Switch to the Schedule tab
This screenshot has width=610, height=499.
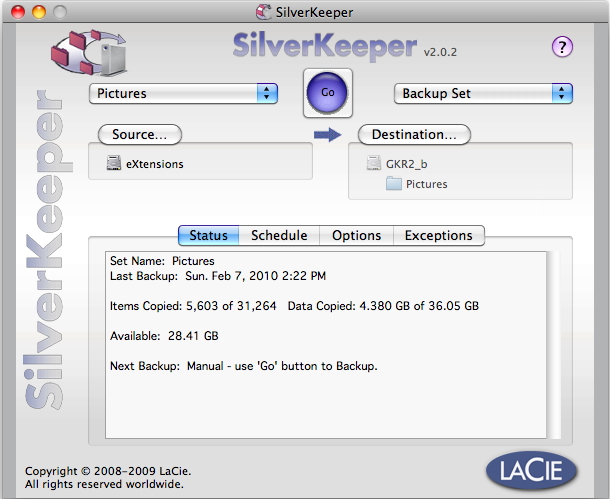pos(279,235)
